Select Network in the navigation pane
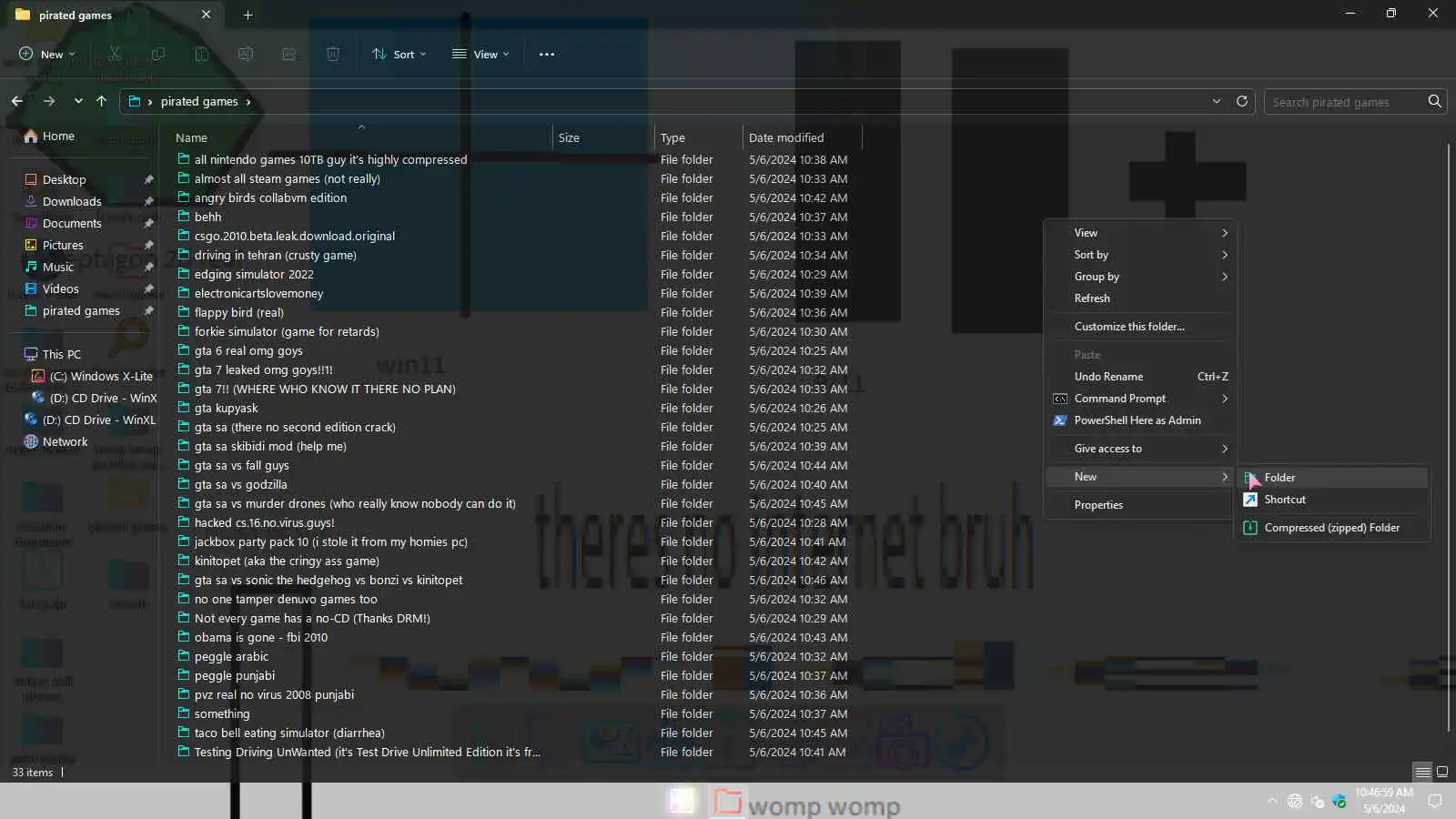 click(x=66, y=441)
